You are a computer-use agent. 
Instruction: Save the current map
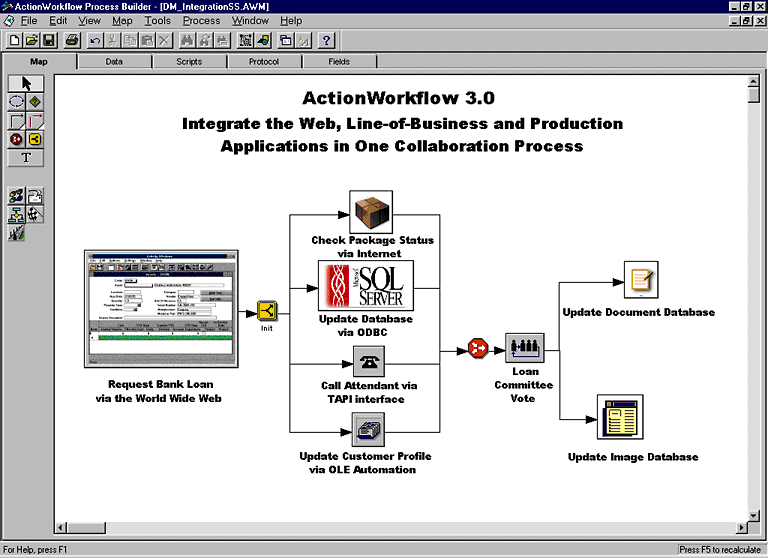click(x=48, y=40)
